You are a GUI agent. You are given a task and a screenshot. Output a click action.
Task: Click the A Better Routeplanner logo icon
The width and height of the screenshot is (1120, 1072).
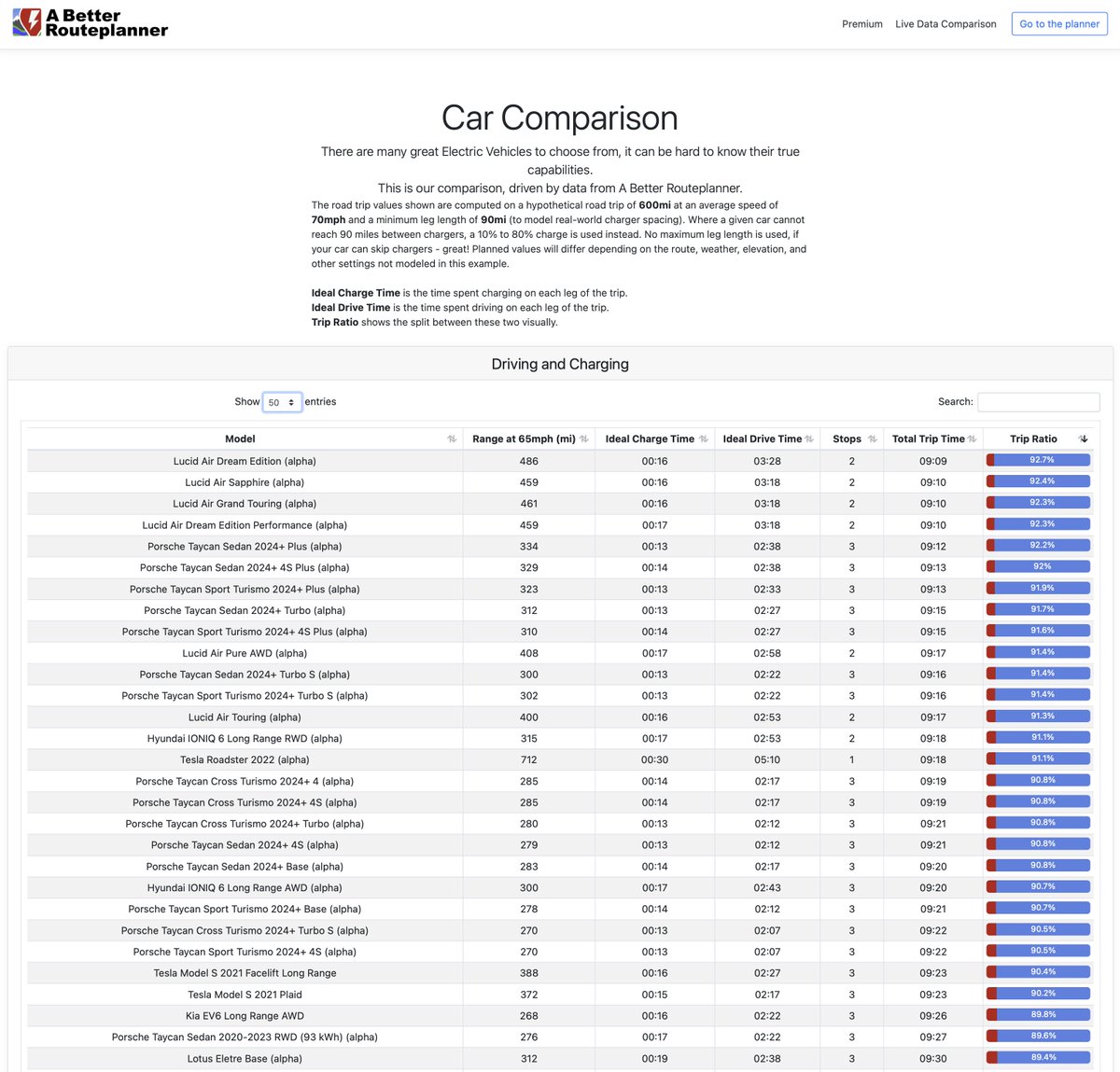pyautogui.click(x=26, y=22)
